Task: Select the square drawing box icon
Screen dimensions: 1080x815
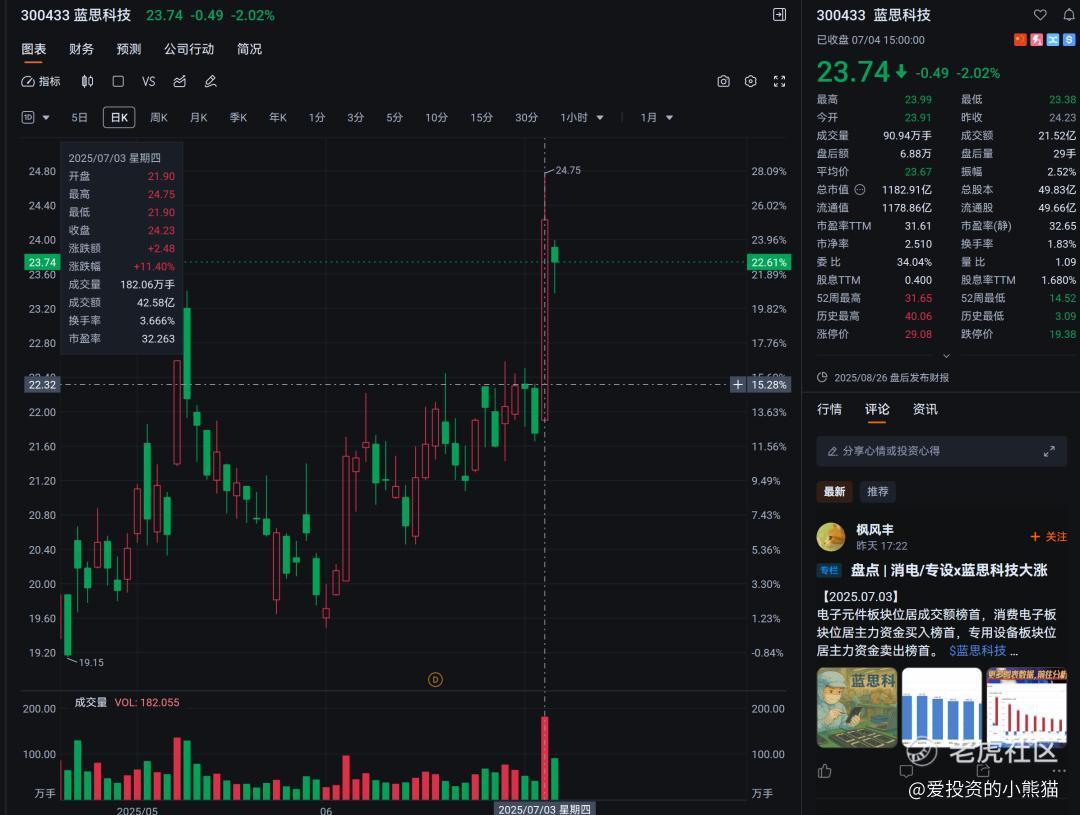Action: pos(118,81)
